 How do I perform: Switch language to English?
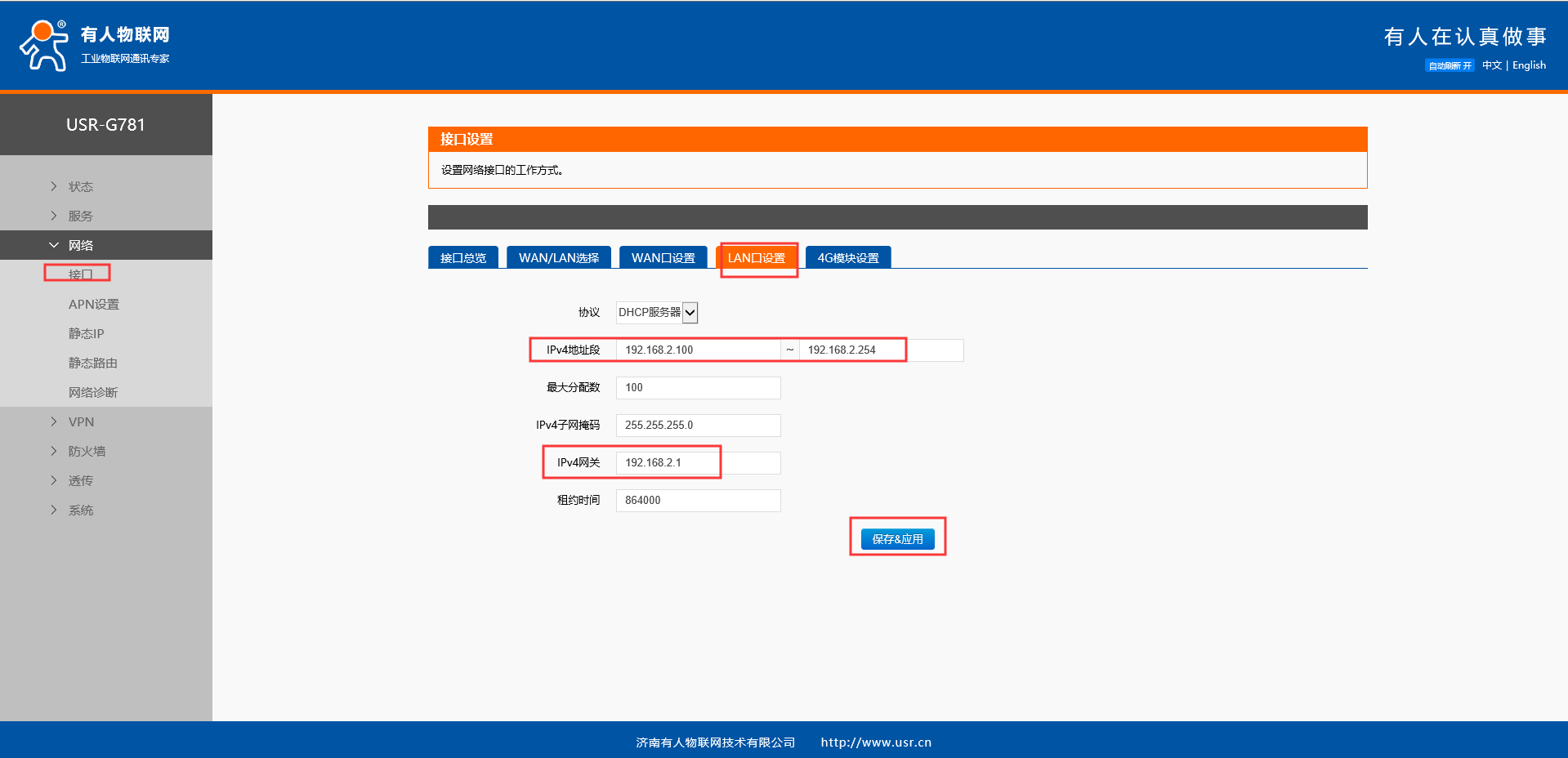tap(1529, 65)
